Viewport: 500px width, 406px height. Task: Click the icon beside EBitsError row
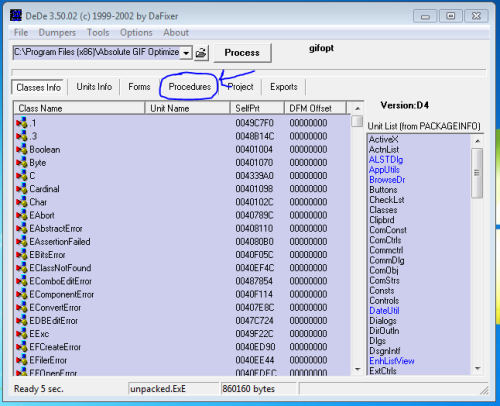tap(22, 255)
